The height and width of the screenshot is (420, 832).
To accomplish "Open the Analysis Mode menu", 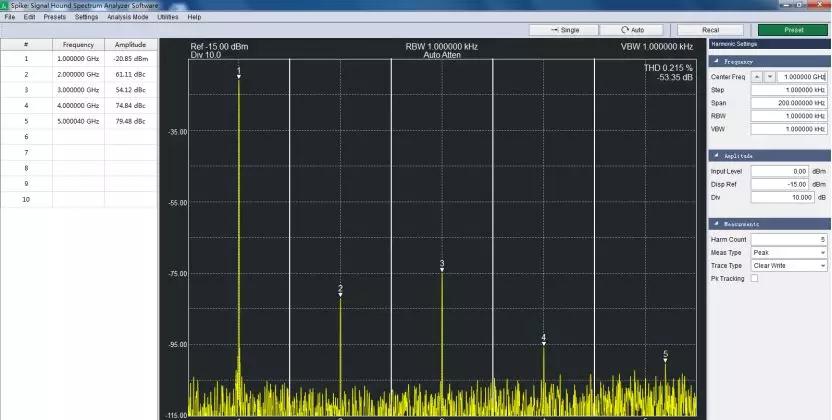I will click(x=127, y=17).
